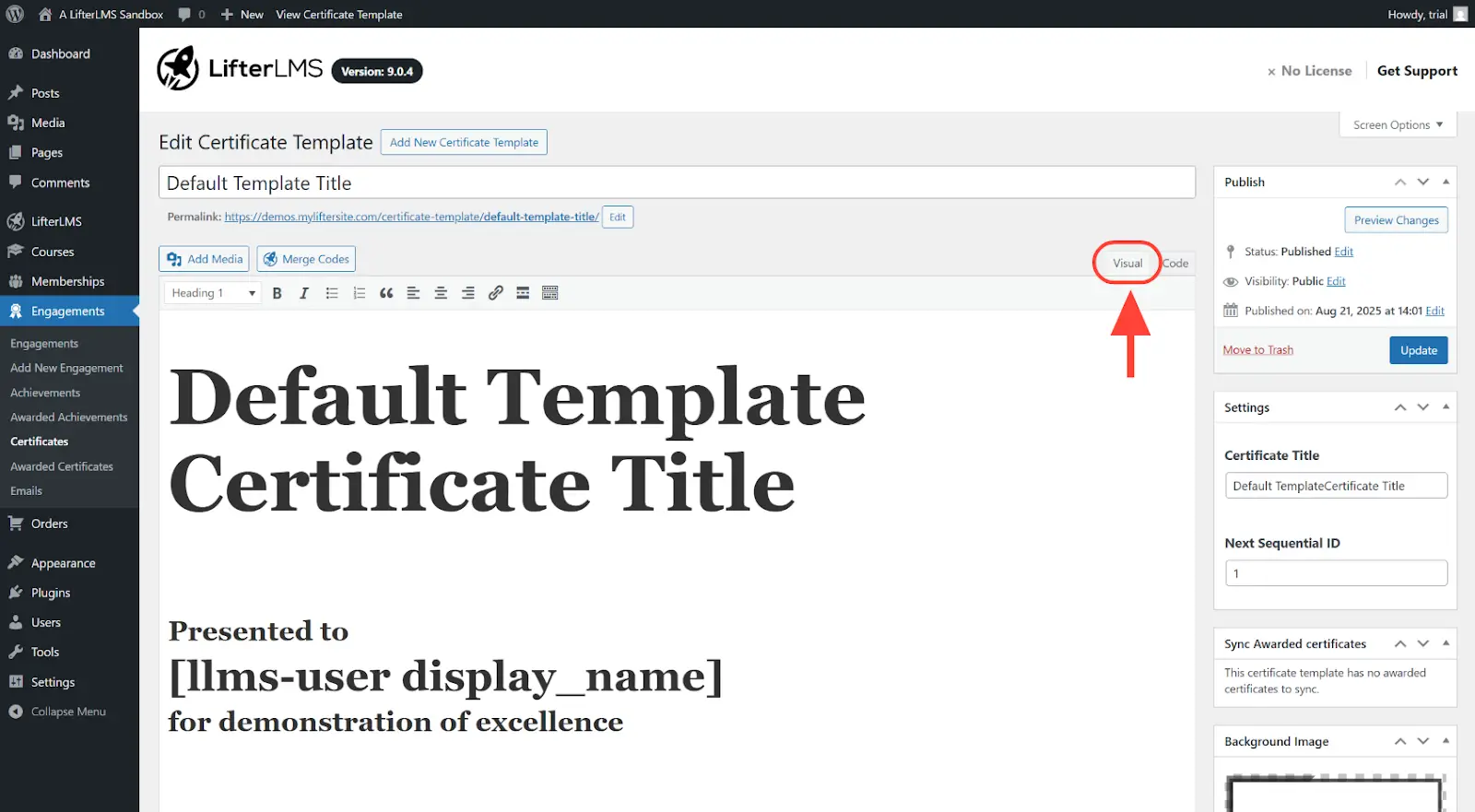1475x812 pixels.
Task: Open the site home icon in admin bar
Action: pyautogui.click(x=45, y=14)
